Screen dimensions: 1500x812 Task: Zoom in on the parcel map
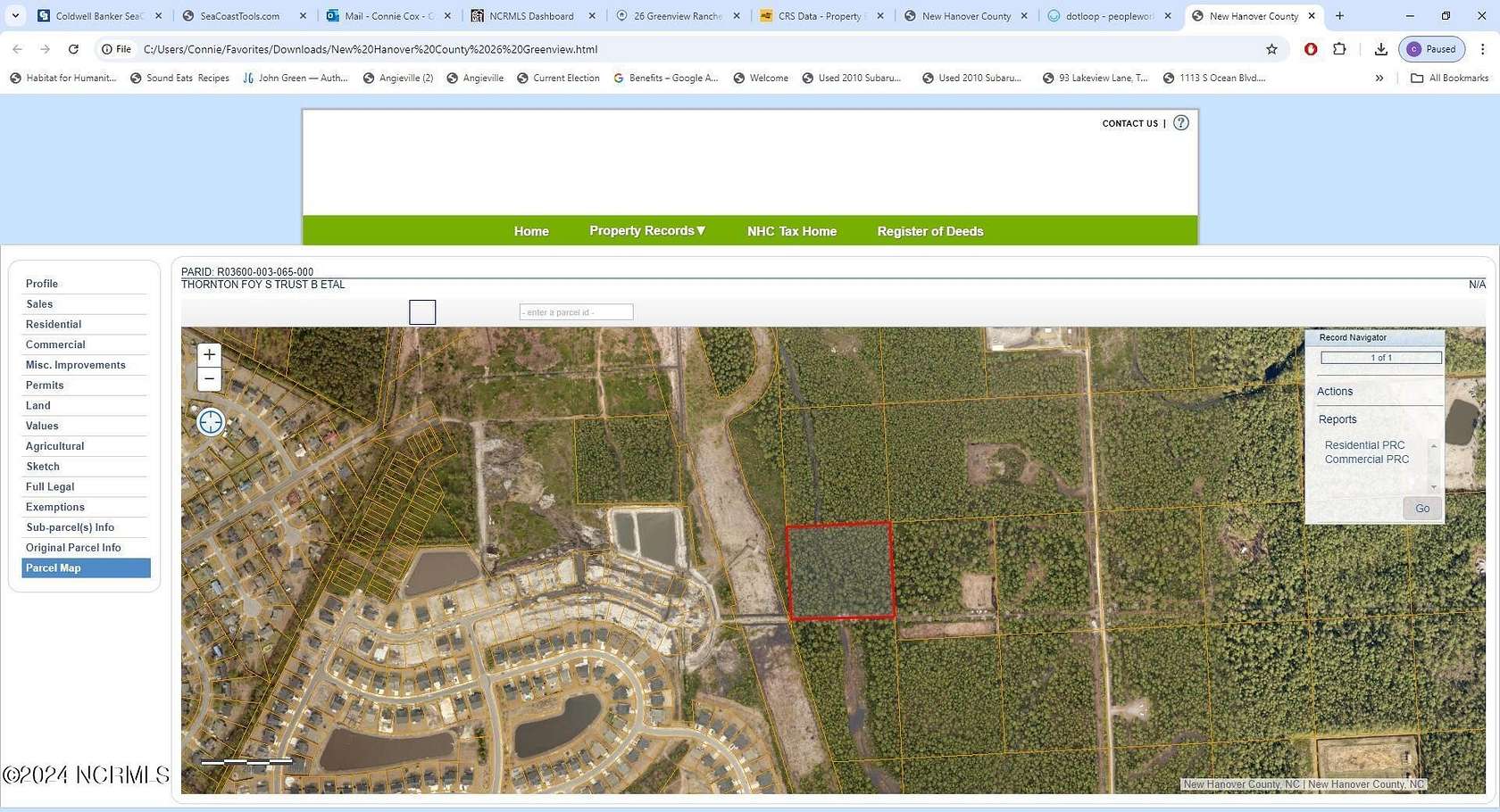click(x=209, y=355)
